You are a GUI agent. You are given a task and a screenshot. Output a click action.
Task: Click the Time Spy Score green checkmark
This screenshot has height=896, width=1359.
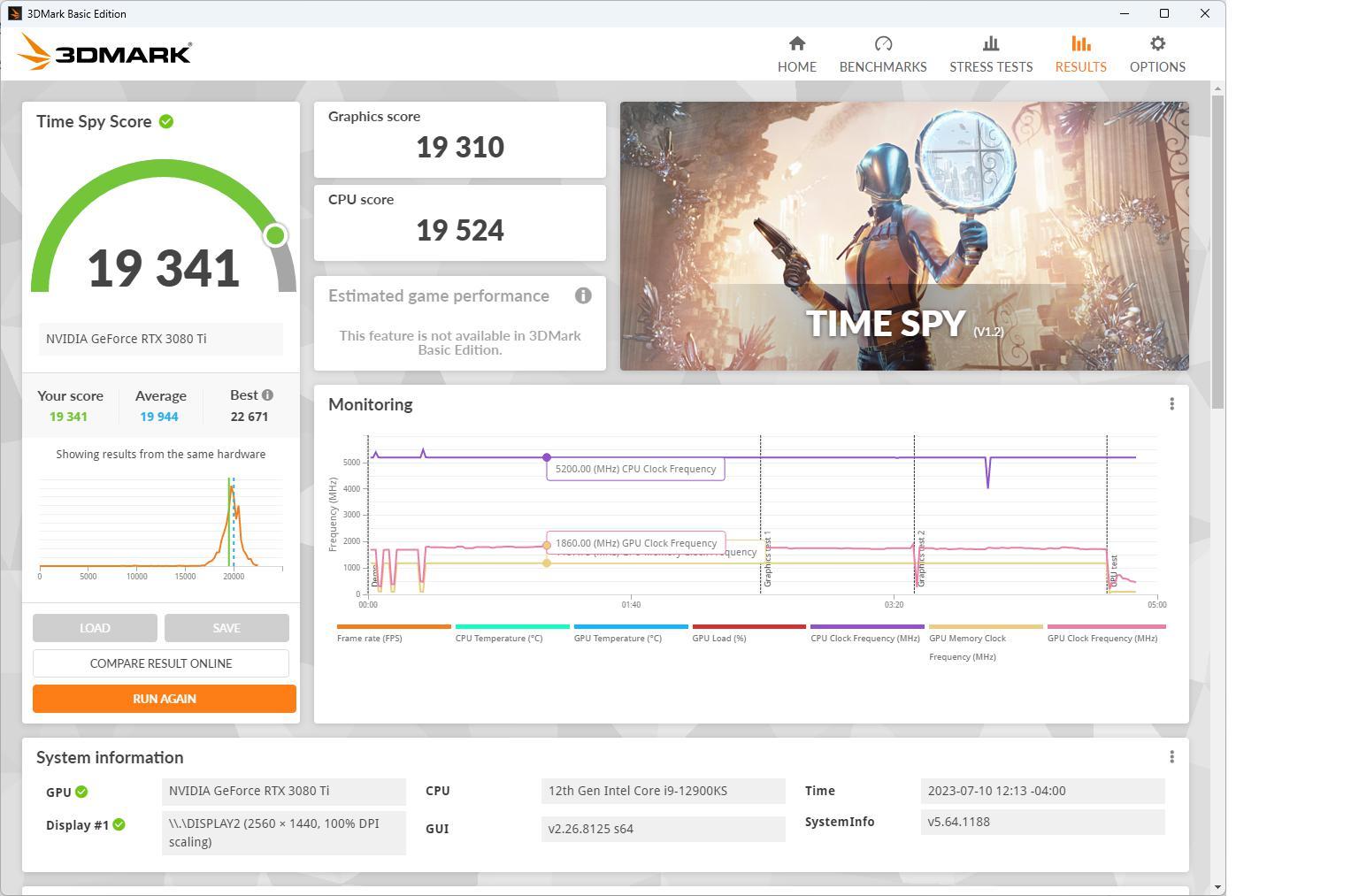tap(166, 121)
